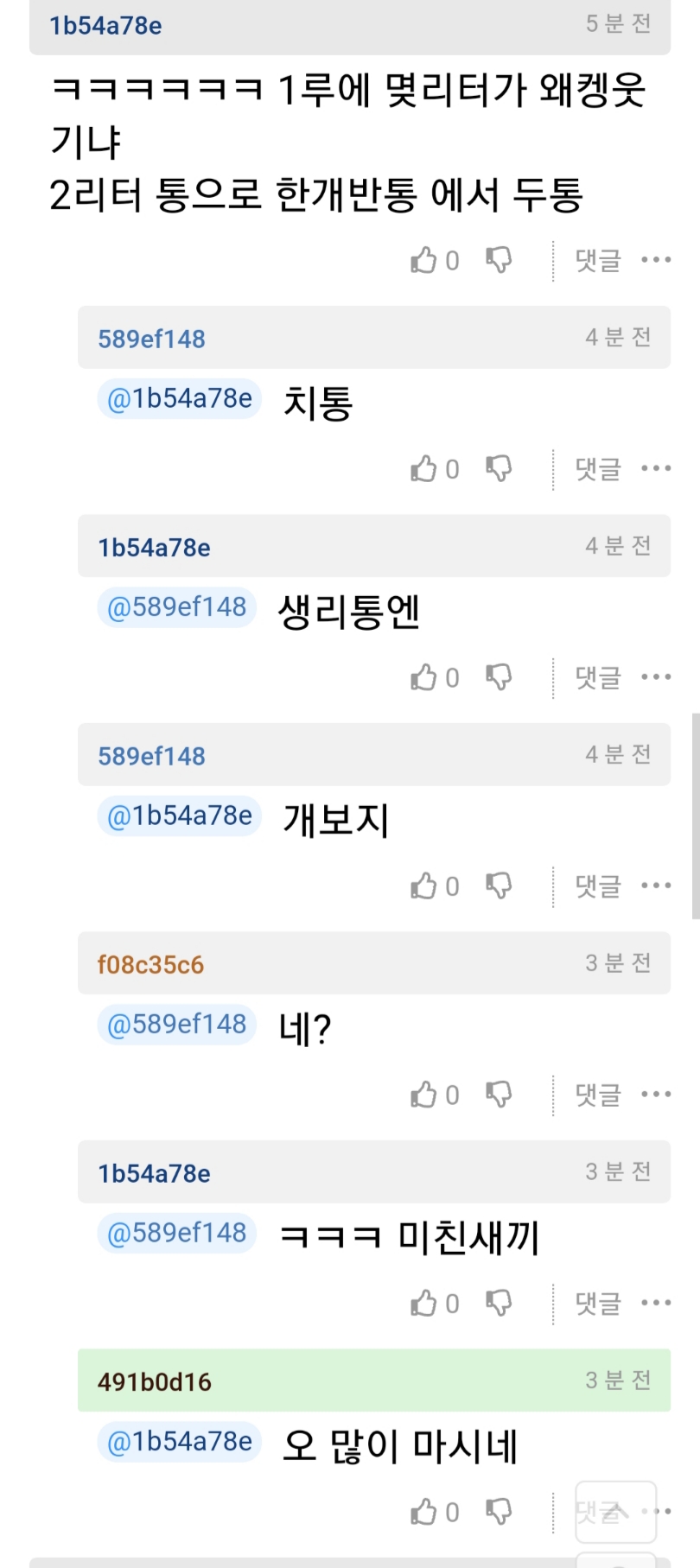Open more menu for 'ㅋㅋㅋ 미친새끼' reply
The height and width of the screenshot is (1568, 700).
tap(656, 1303)
